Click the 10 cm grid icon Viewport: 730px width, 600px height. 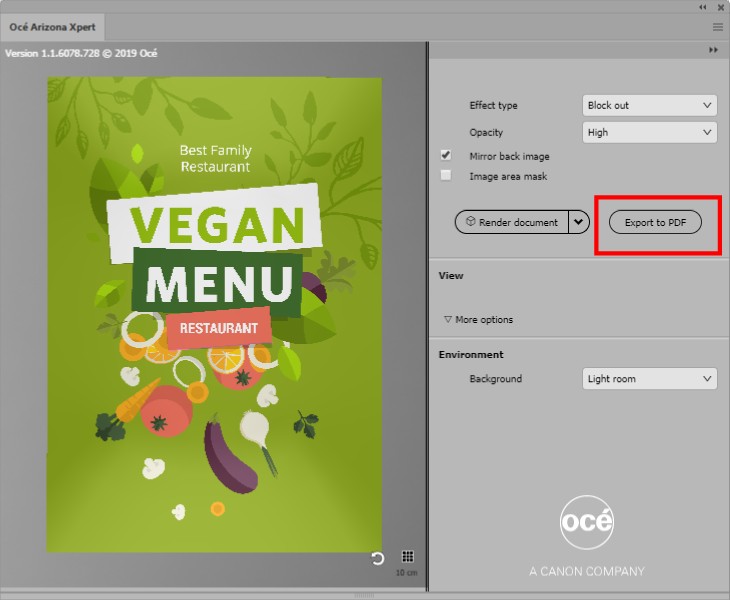coord(407,557)
